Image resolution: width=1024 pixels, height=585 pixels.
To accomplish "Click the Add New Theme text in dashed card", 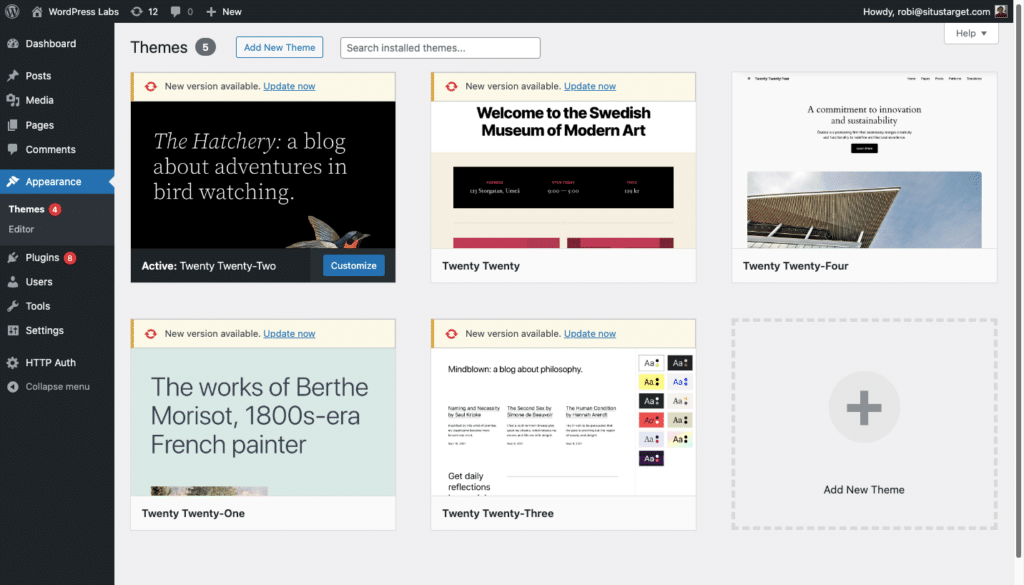I will click(863, 490).
